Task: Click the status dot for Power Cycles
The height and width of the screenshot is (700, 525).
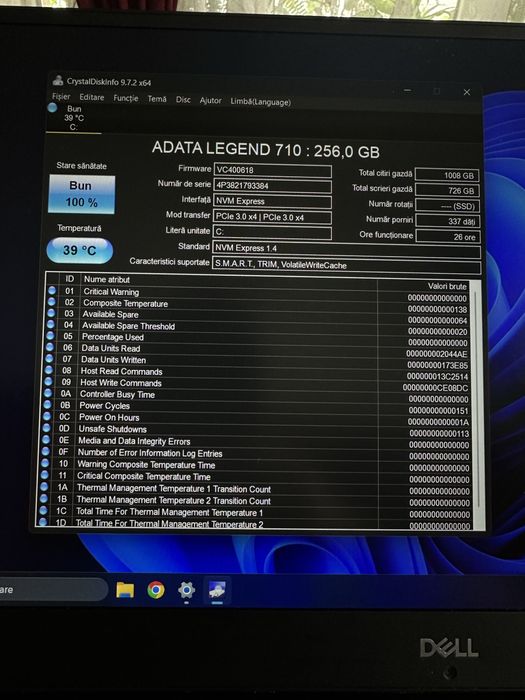Action: [x=47, y=404]
